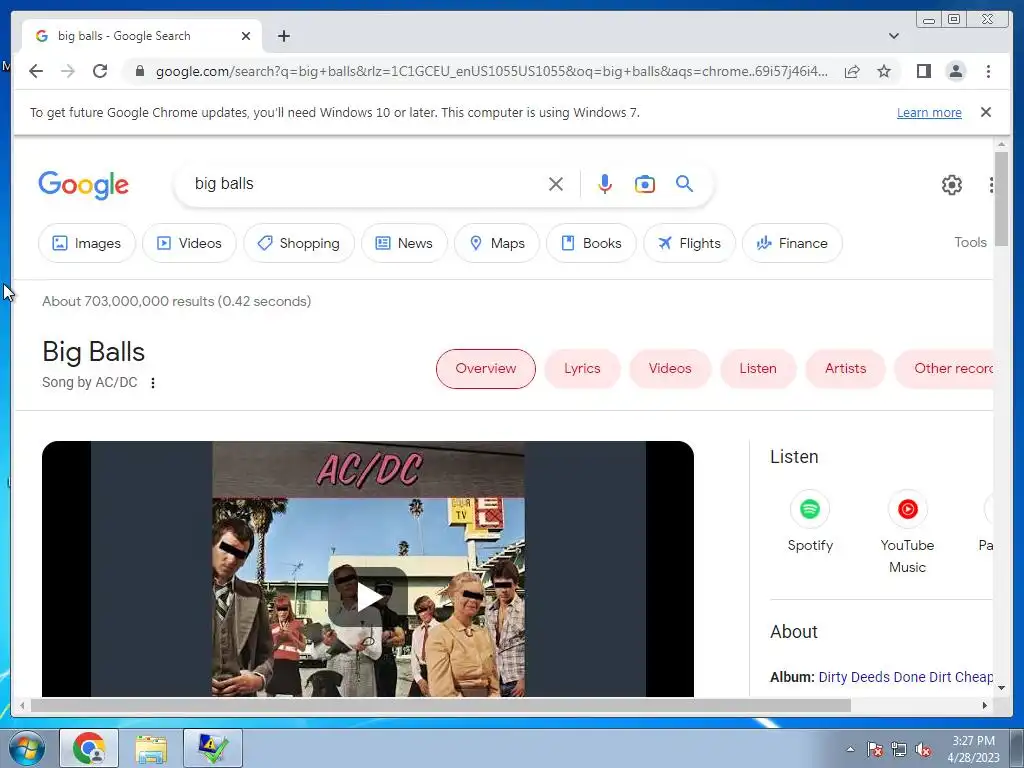Show hidden system tray icons

(x=850, y=749)
